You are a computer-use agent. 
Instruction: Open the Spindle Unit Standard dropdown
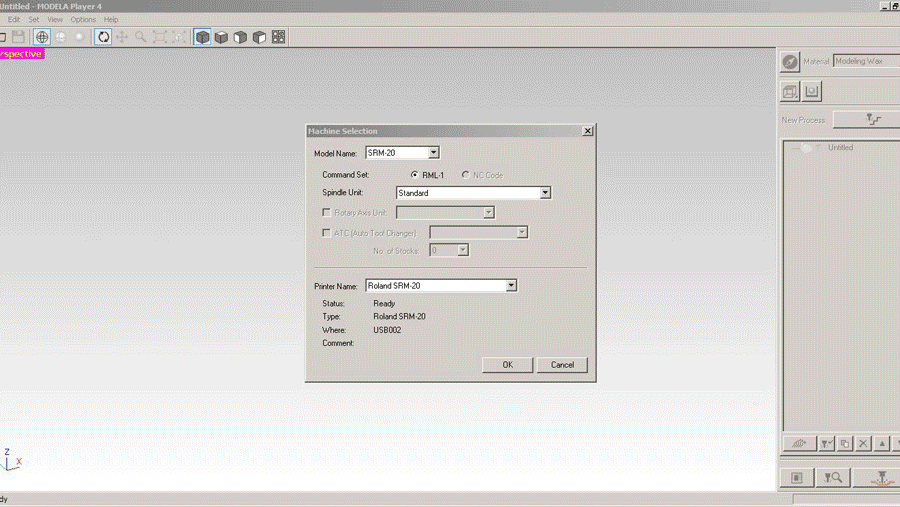[x=545, y=193]
